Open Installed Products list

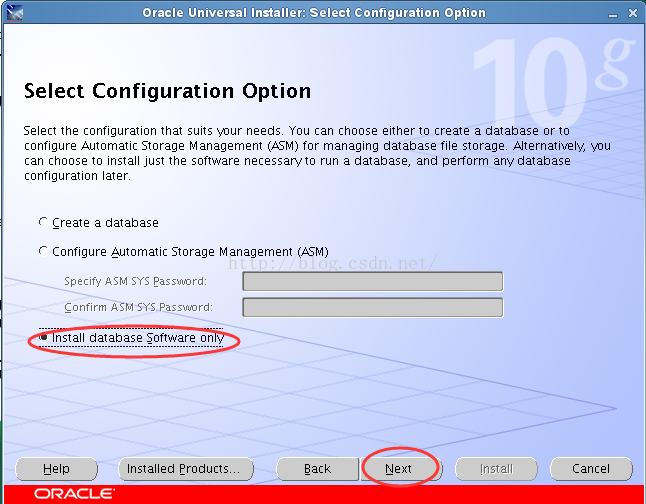(x=186, y=469)
